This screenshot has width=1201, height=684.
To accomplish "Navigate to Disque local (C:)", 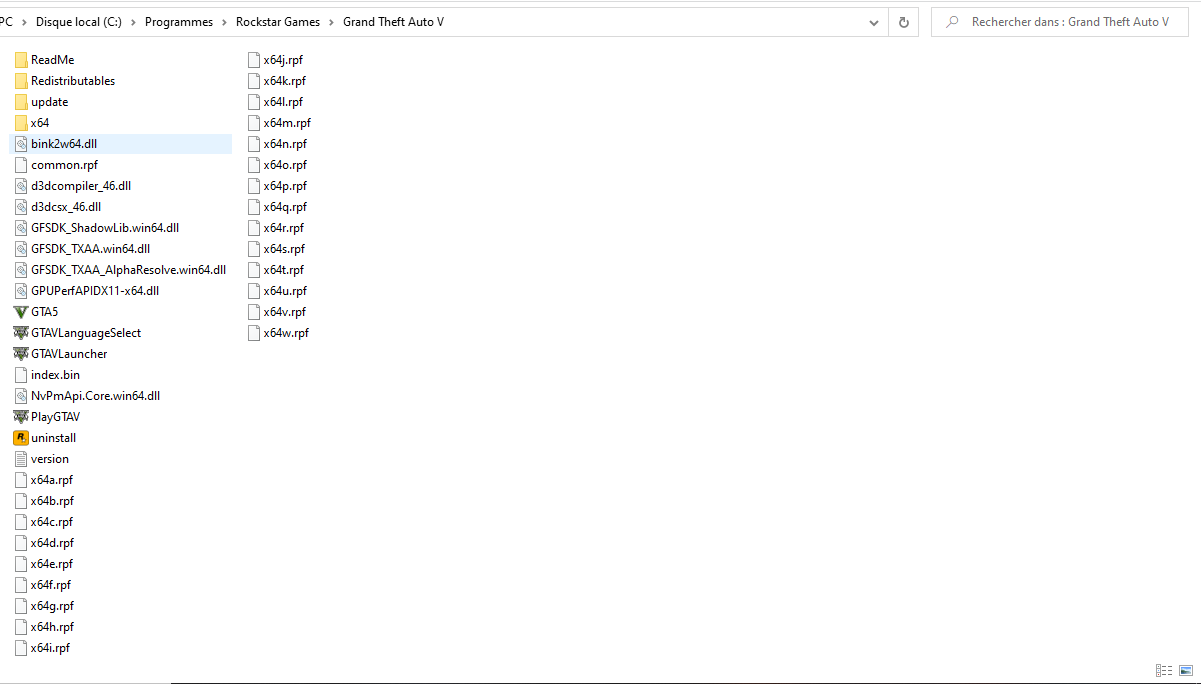I will (x=80, y=21).
